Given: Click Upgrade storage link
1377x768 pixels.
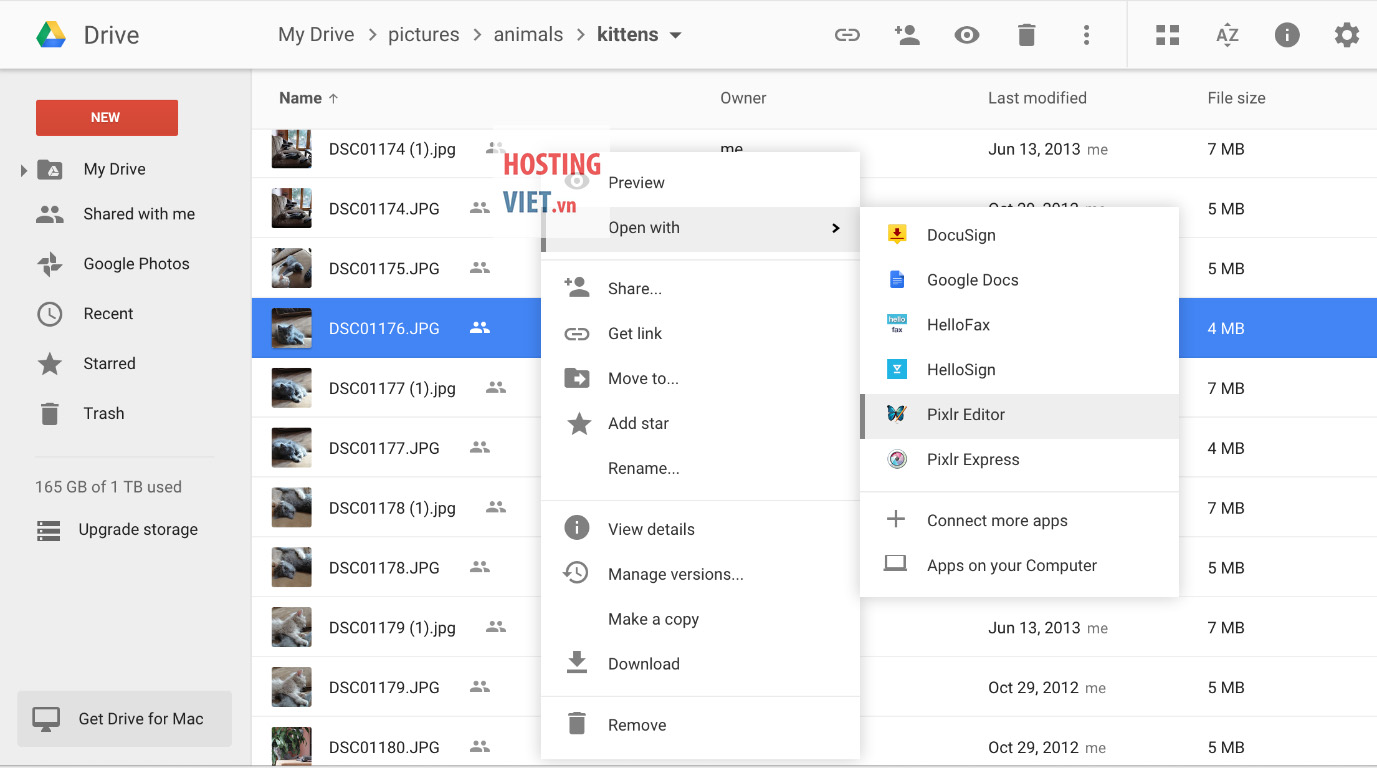Looking at the screenshot, I should [x=138, y=530].
